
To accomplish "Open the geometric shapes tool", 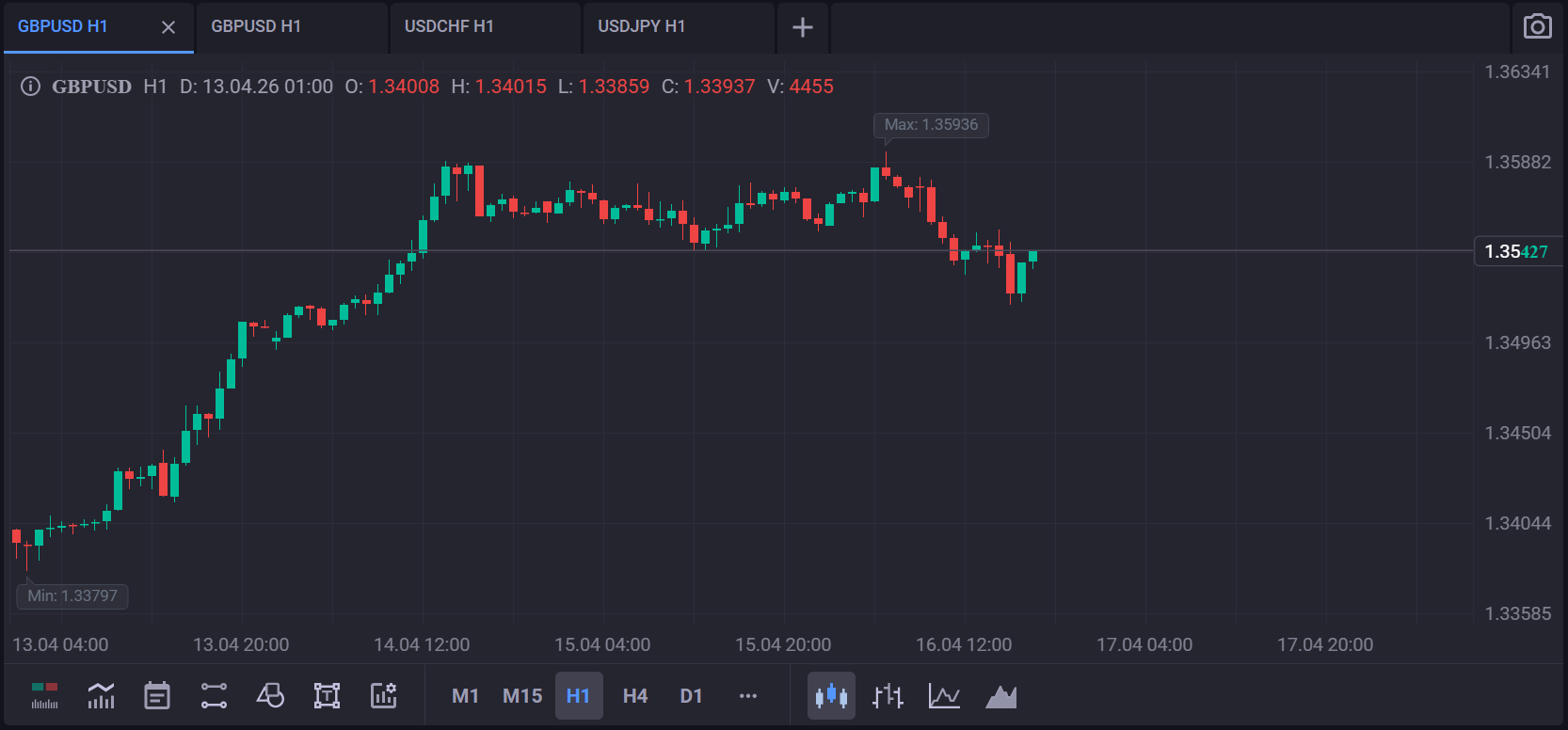I will pyautogui.click(x=270, y=696).
